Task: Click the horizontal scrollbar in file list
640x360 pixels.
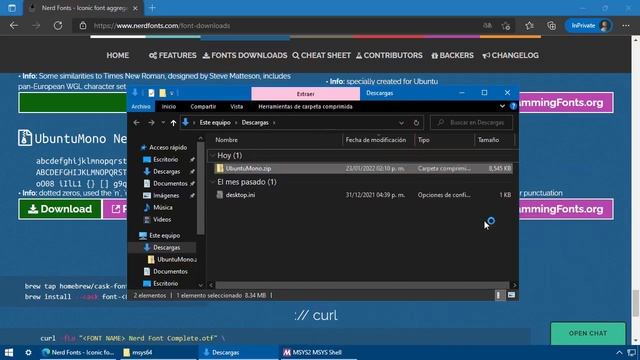Action: [x=362, y=285]
